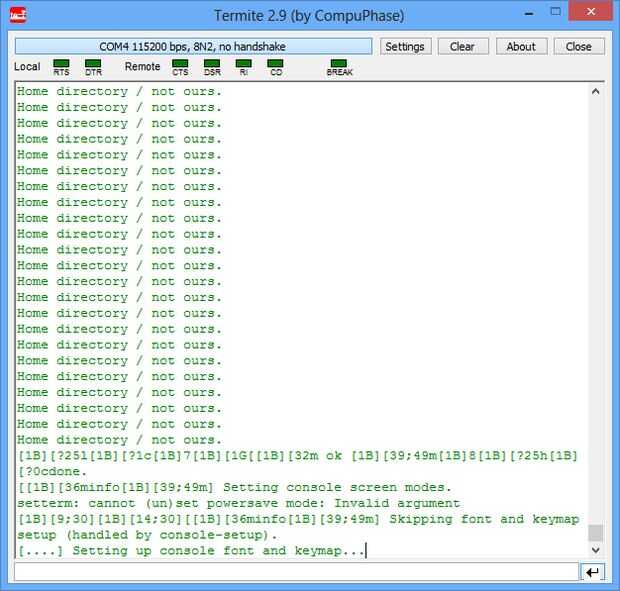Click the 'setup (handled by console-setup).' line
The height and width of the screenshot is (591, 620).
coord(147,535)
